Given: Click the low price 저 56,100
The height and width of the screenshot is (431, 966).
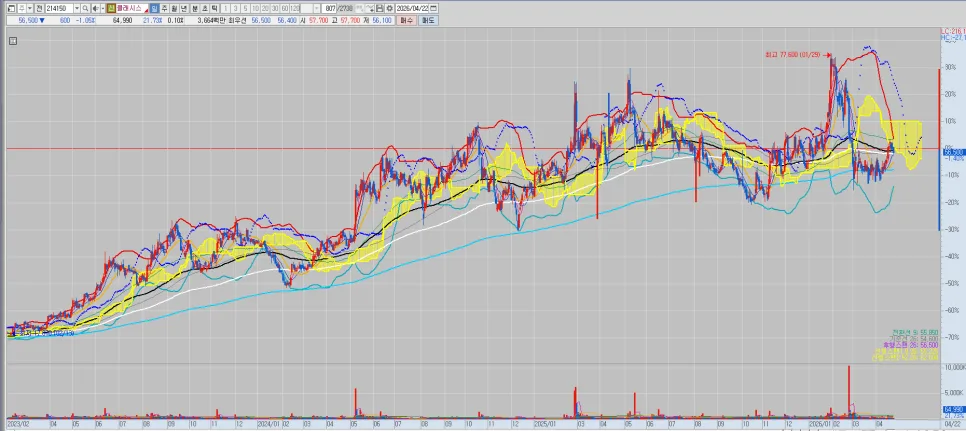Looking at the screenshot, I should (378, 20).
